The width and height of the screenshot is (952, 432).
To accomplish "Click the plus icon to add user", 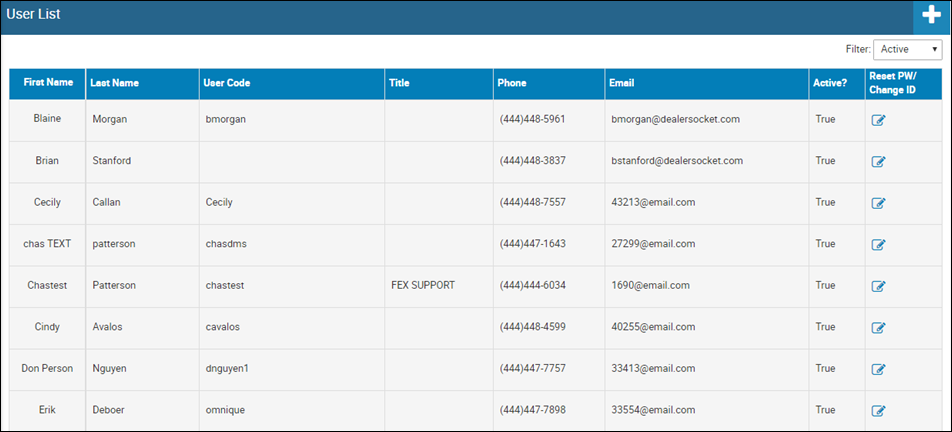I will coord(931,16).
